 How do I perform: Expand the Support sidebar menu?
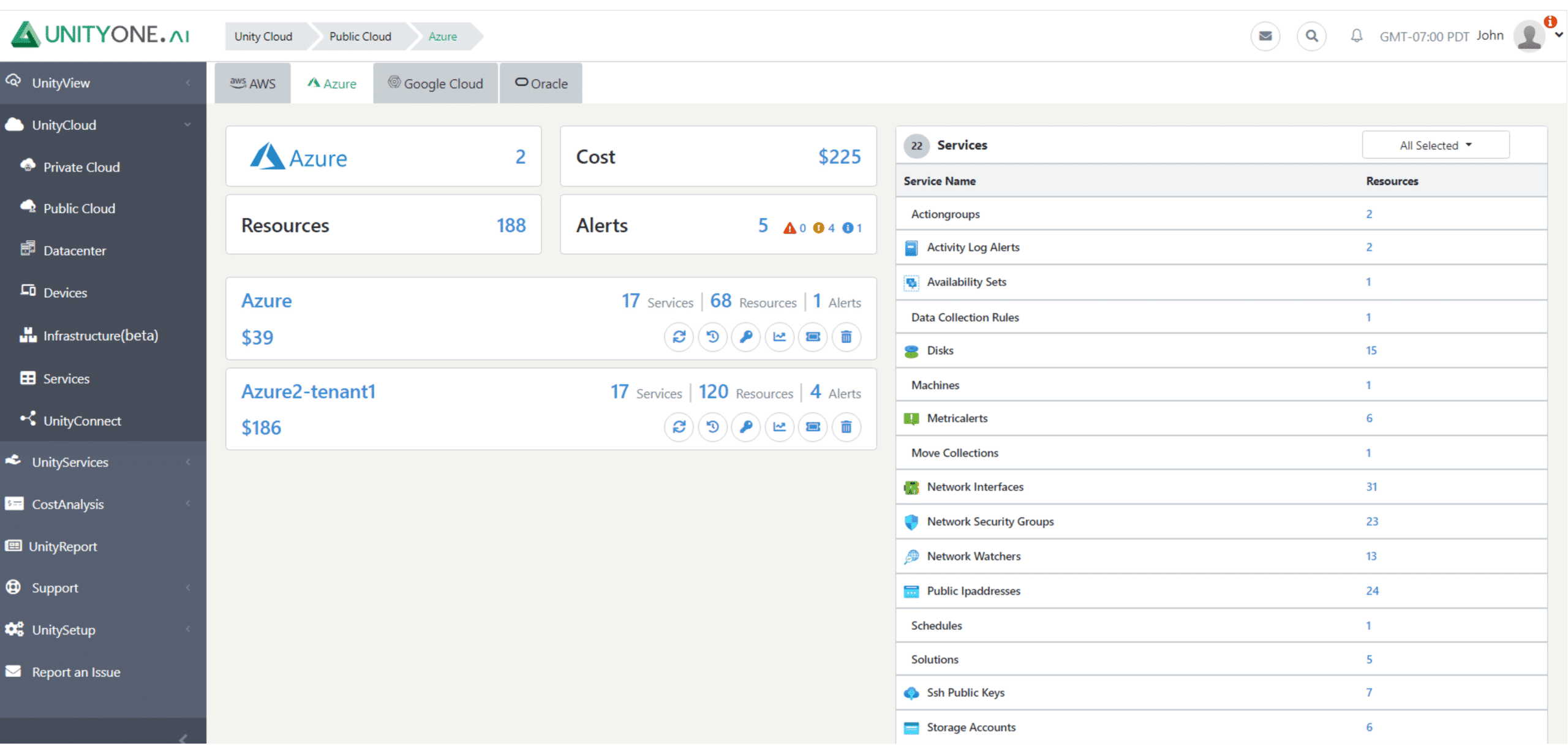[x=103, y=588]
